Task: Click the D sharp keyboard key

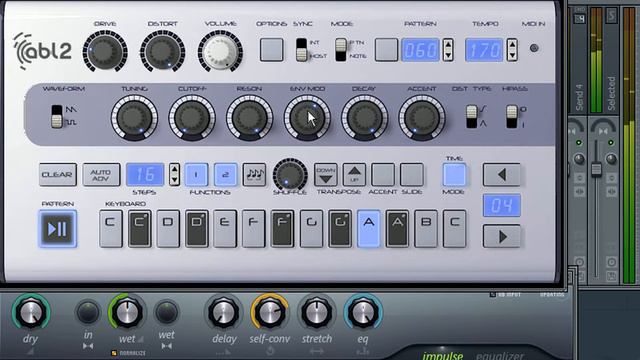Action: click(x=197, y=229)
